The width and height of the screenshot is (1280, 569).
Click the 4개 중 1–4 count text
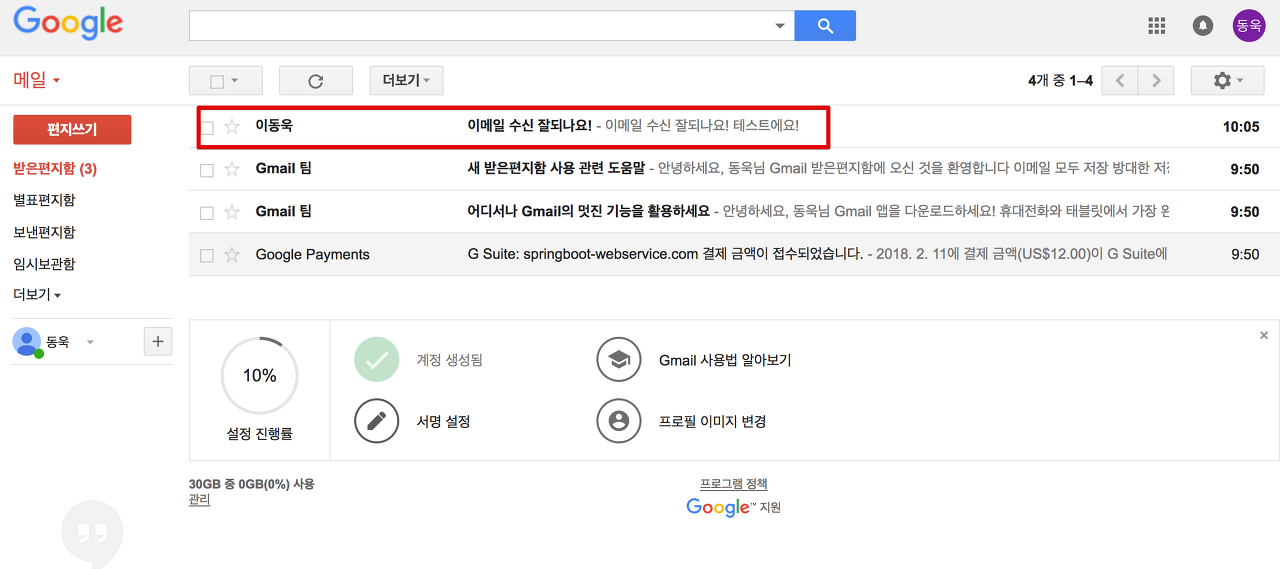(1060, 81)
